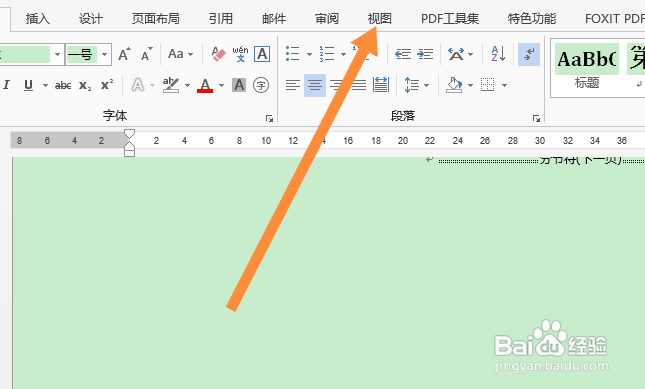Viewport: 645px width, 389px height.
Task: Open the Aa change case dropdown
Action: (180, 54)
